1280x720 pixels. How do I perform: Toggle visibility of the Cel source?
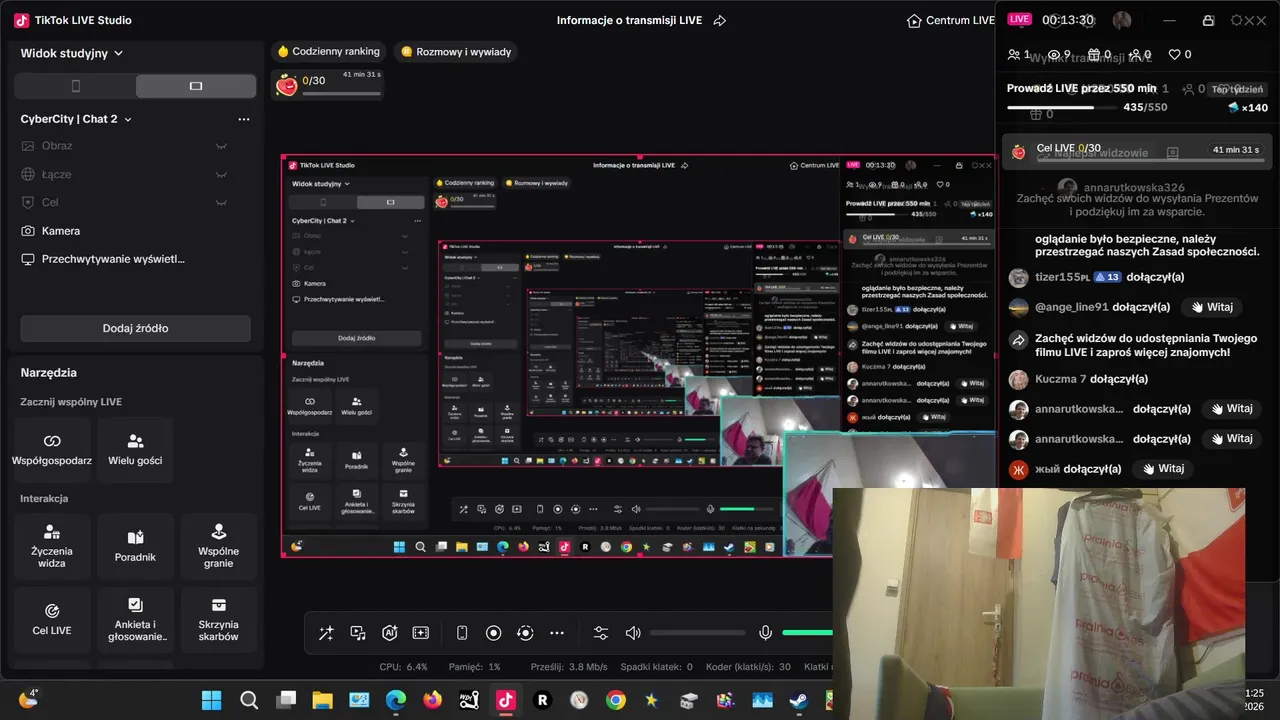click(x=221, y=202)
